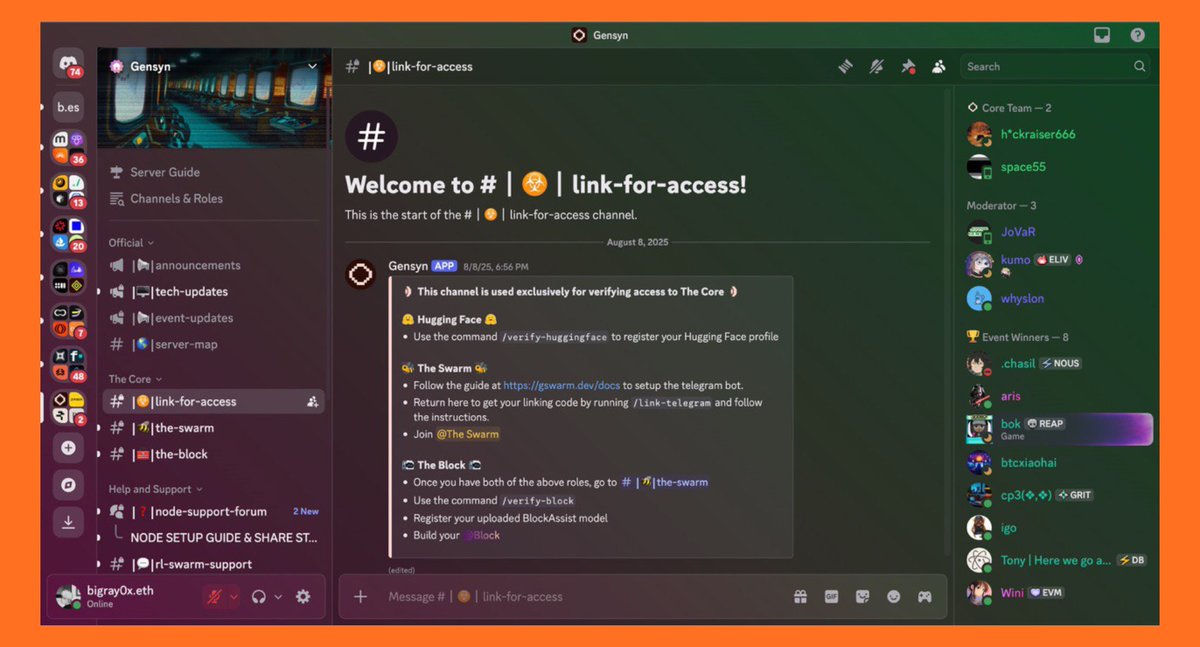Open Discord direct messages home icon

pos(68,63)
